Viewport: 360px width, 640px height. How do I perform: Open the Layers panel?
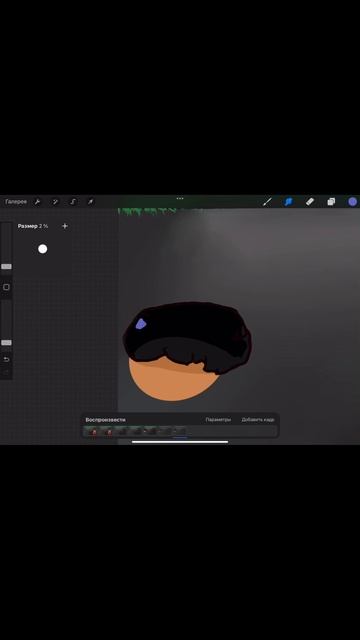(x=331, y=202)
